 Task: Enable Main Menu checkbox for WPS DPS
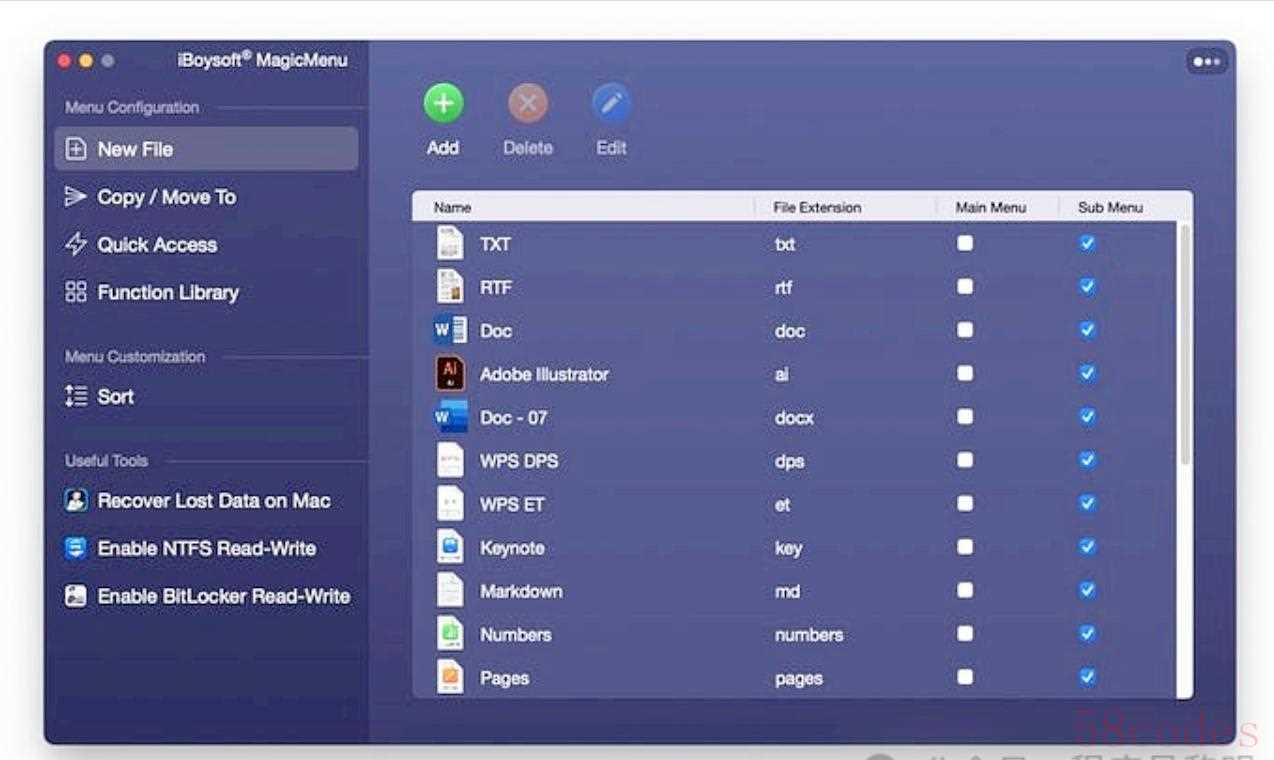965,460
